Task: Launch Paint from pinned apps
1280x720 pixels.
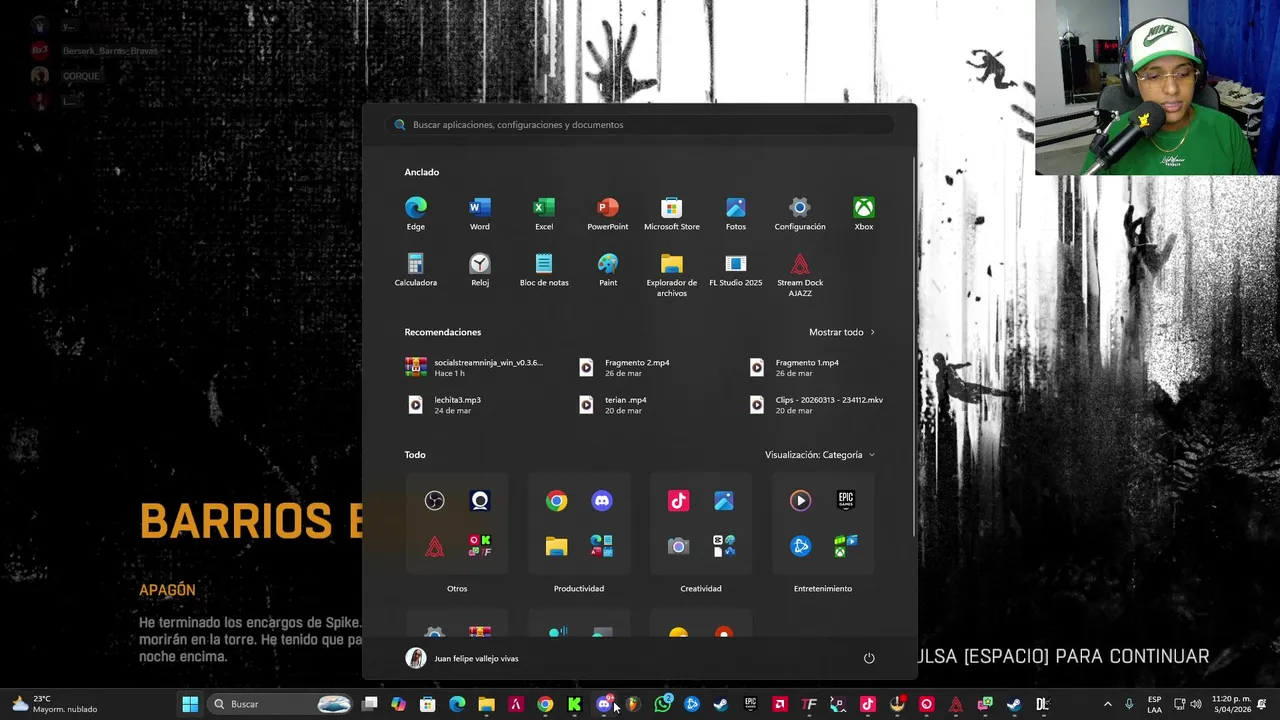Action: coord(608,270)
